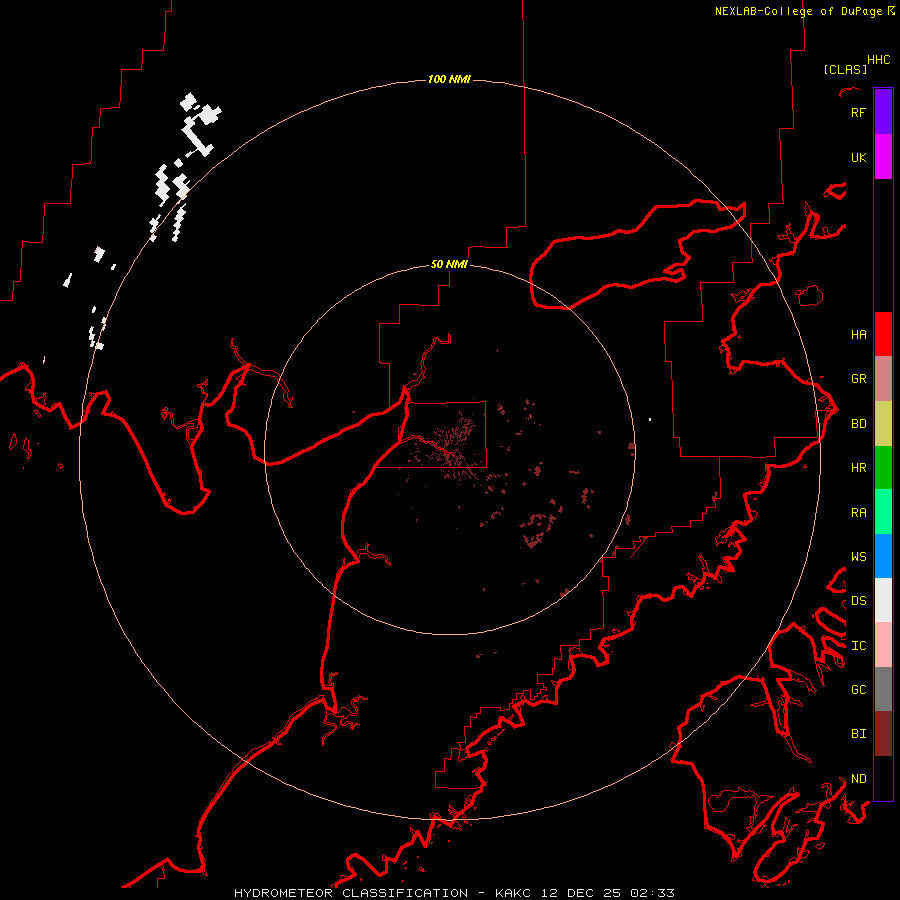The image size is (900, 900).
Task: Click the 100 NMI range ring label
Action: pyautogui.click(x=449, y=79)
